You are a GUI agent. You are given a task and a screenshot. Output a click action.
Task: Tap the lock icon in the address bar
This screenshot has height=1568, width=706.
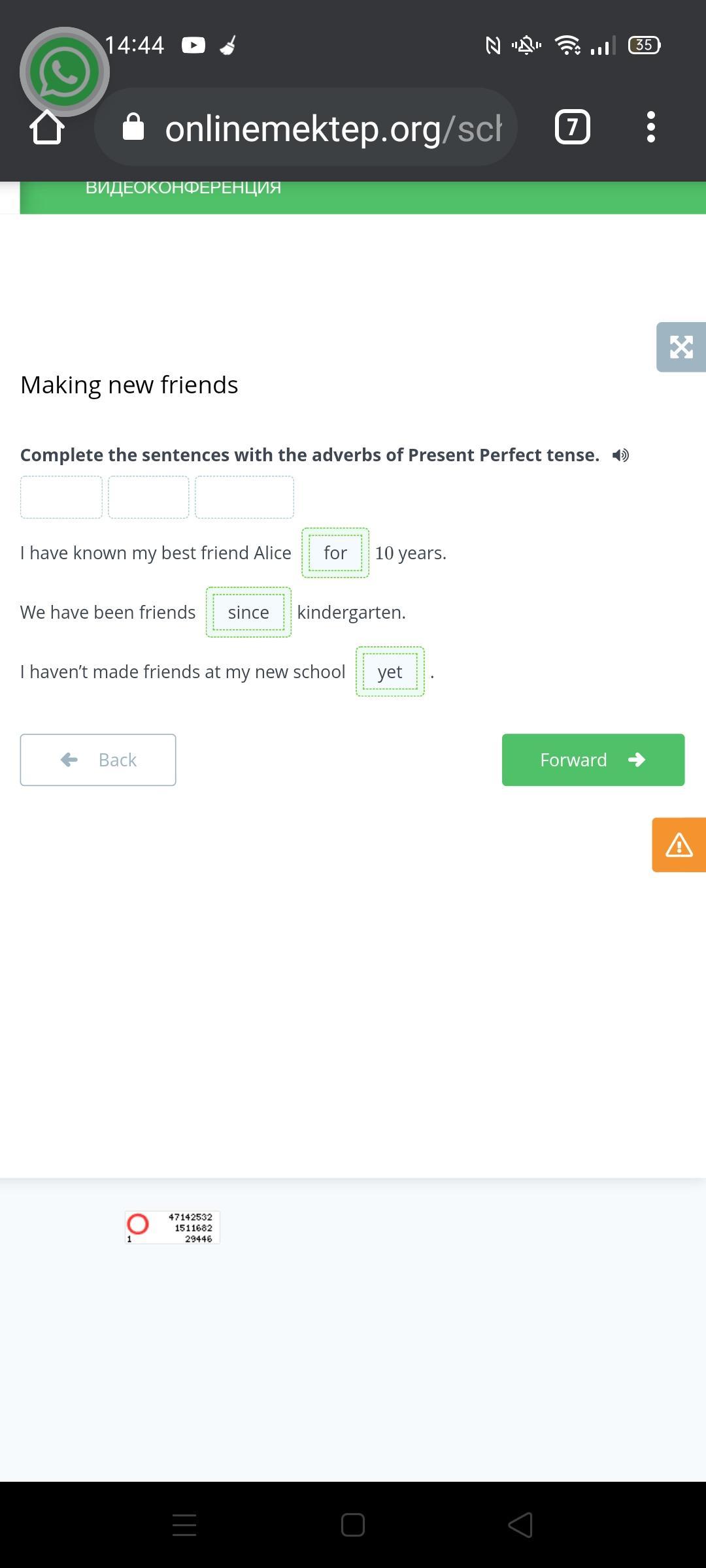[133, 127]
